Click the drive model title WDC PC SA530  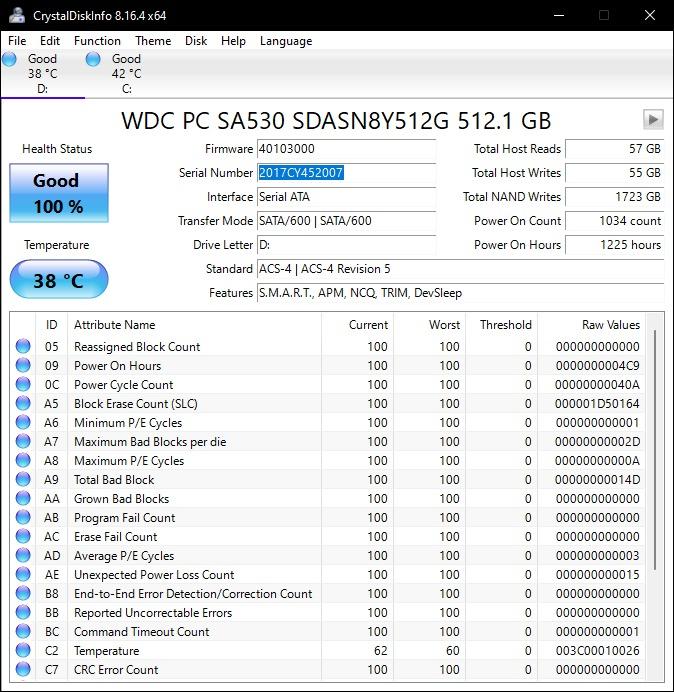[x=336, y=120]
